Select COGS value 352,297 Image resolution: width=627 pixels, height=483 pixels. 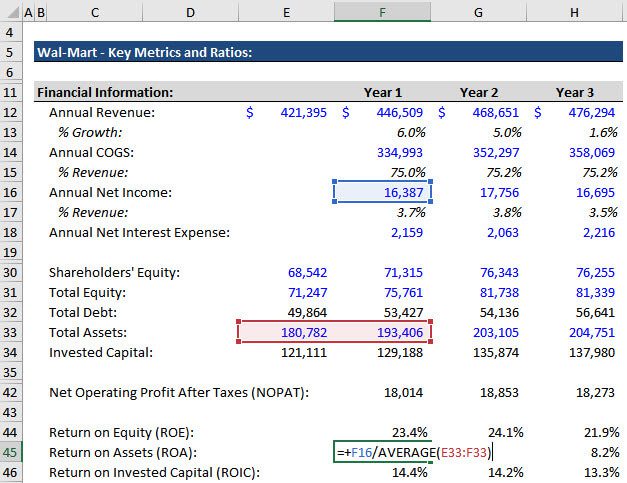[x=496, y=152]
